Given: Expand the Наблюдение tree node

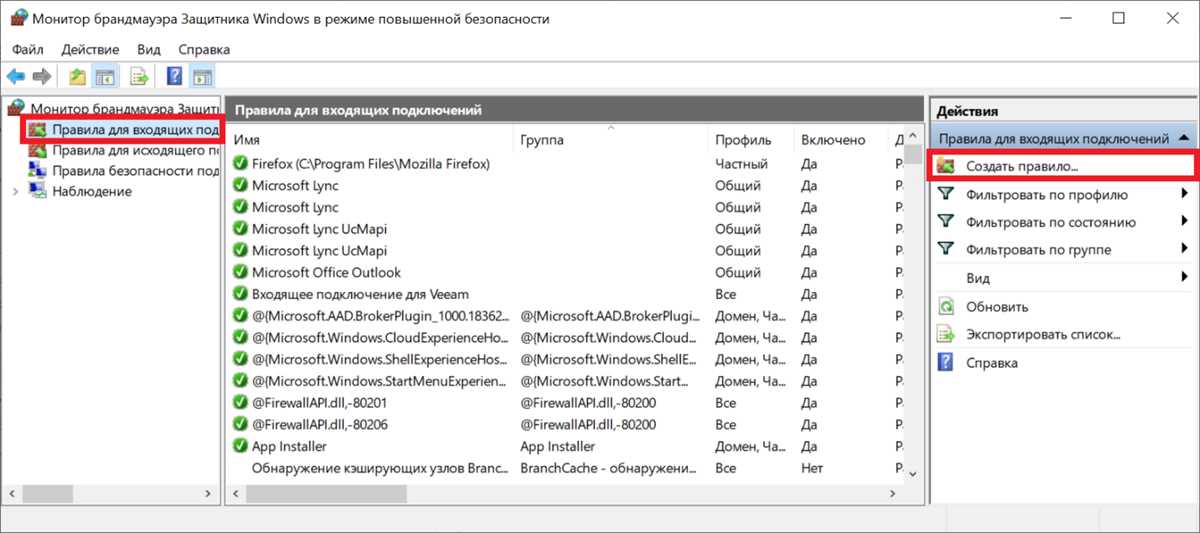Looking at the screenshot, I should [x=14, y=191].
